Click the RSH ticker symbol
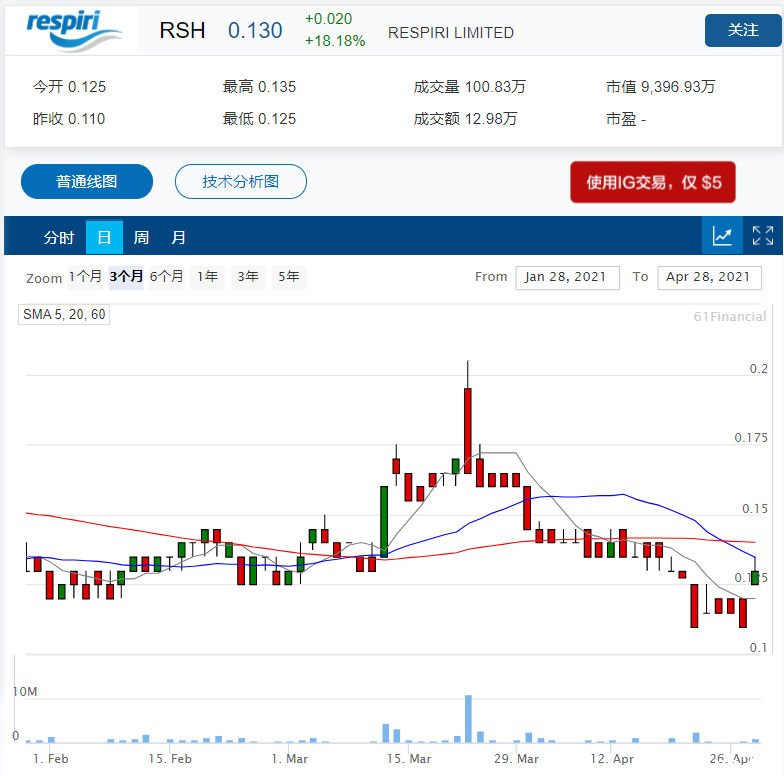 click(182, 30)
